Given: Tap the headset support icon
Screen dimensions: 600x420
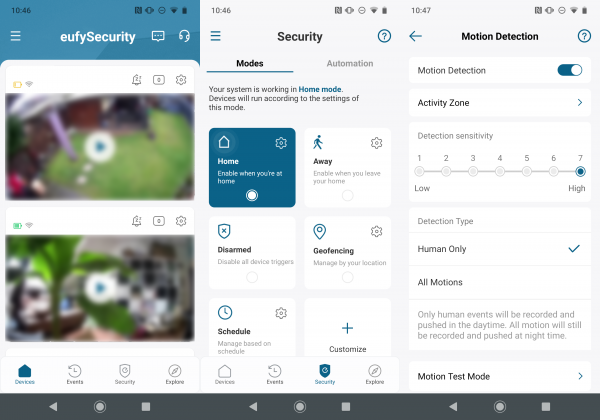Looking at the screenshot, I should (x=184, y=36).
